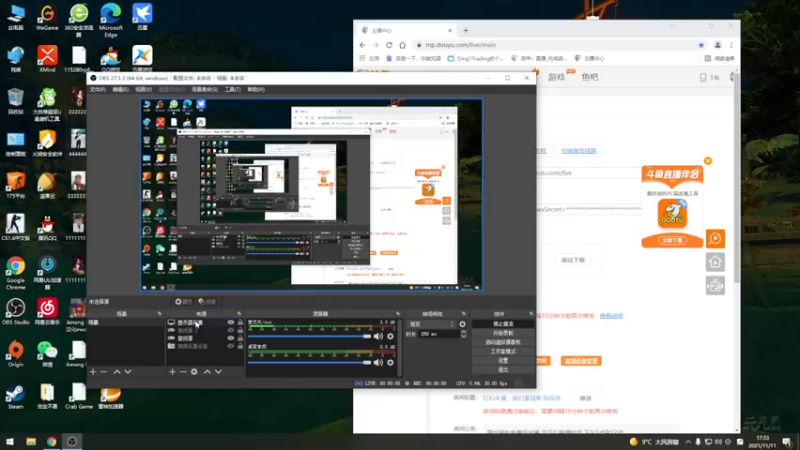Move scene up in the scenes list
This screenshot has width=800, height=450.
[x=117, y=372]
